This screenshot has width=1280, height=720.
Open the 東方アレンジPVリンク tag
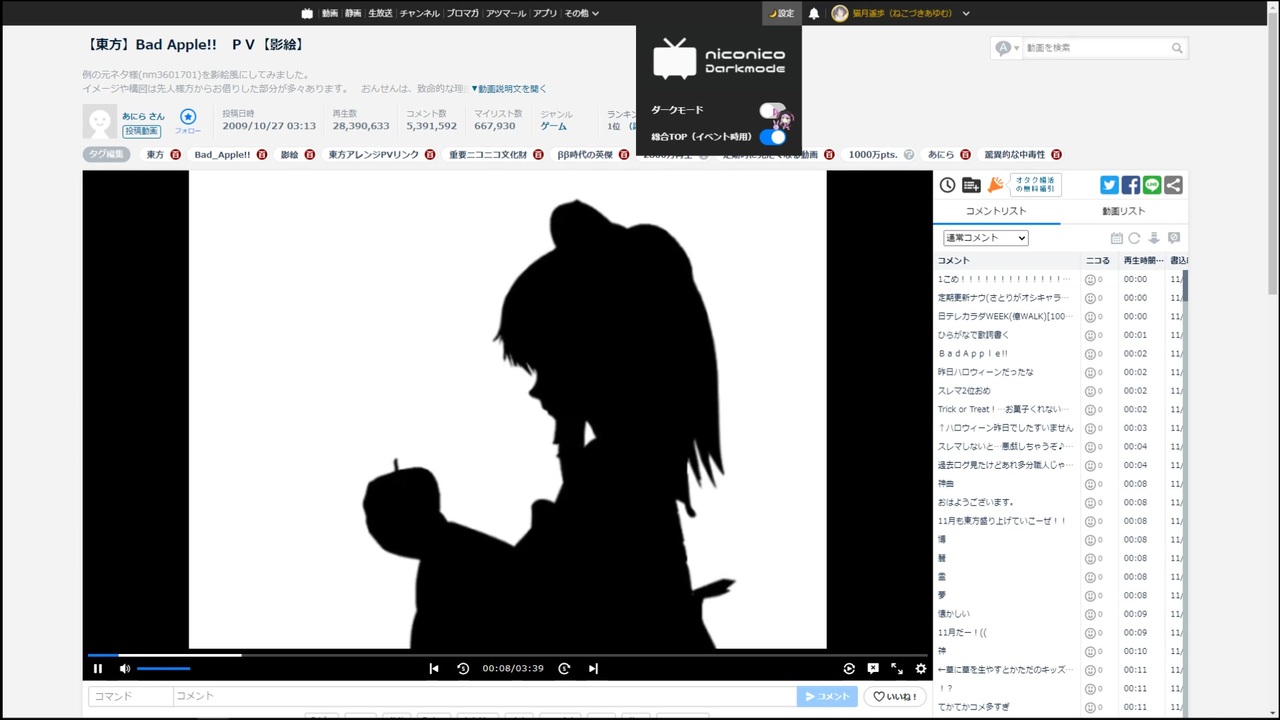(x=374, y=155)
